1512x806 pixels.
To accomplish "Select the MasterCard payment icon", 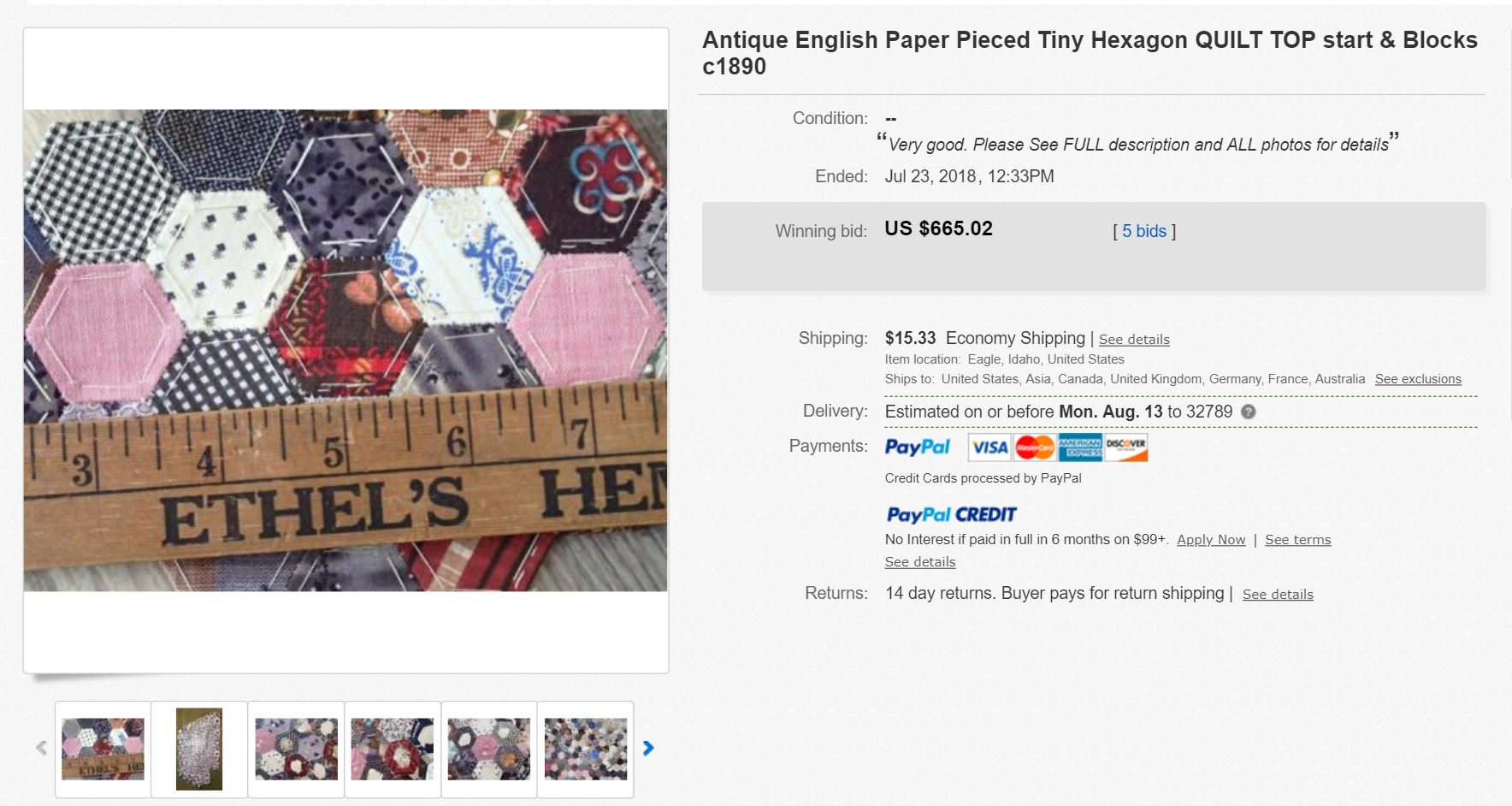I will (1035, 447).
